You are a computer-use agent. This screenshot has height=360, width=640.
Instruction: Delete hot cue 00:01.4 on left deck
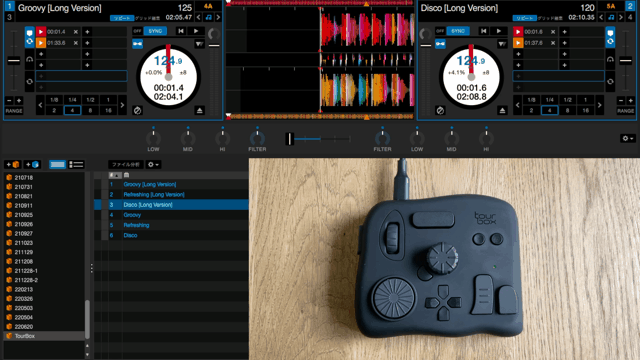[76, 31]
